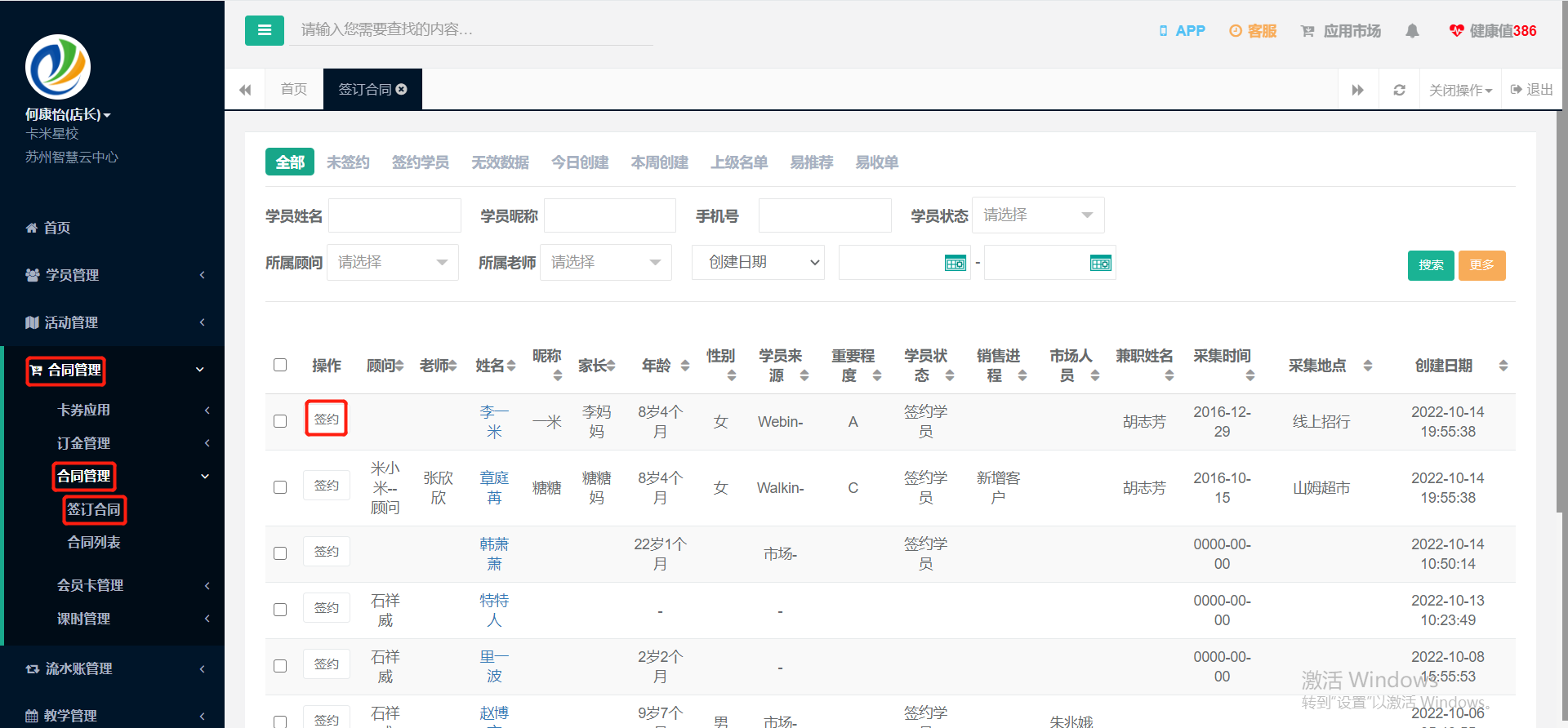Image resolution: width=1568 pixels, height=728 pixels.
Task: Open the 所属老师 dropdown
Action: click(x=606, y=262)
